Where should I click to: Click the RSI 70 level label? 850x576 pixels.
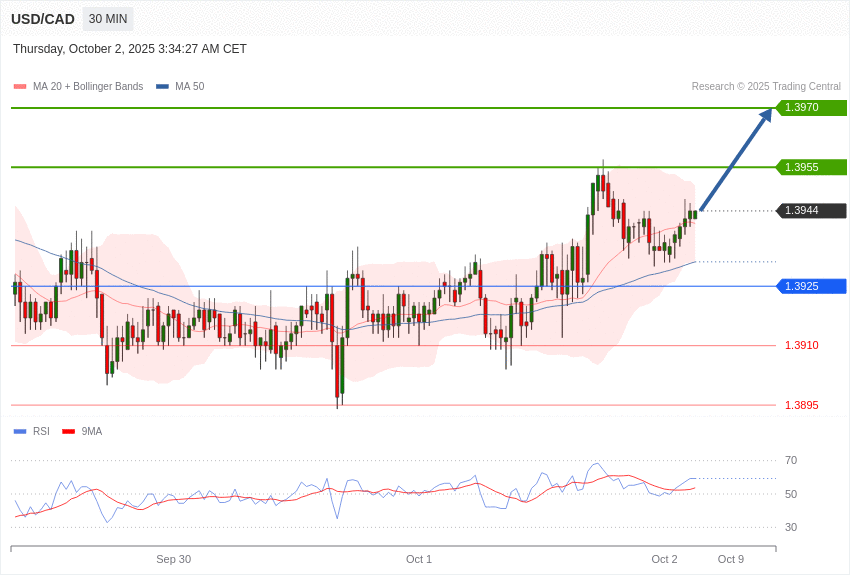(x=791, y=461)
